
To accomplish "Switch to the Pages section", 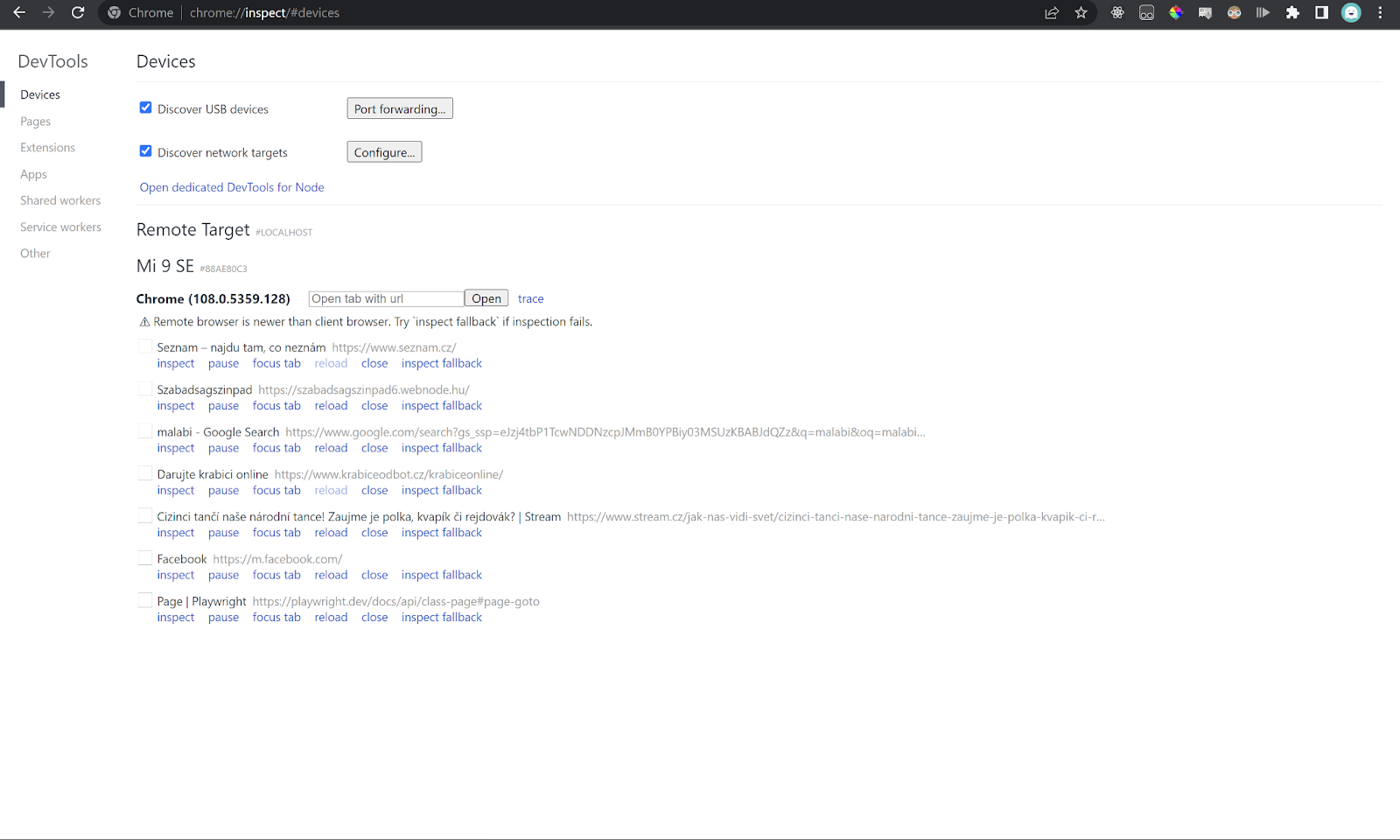I will 36,122.
